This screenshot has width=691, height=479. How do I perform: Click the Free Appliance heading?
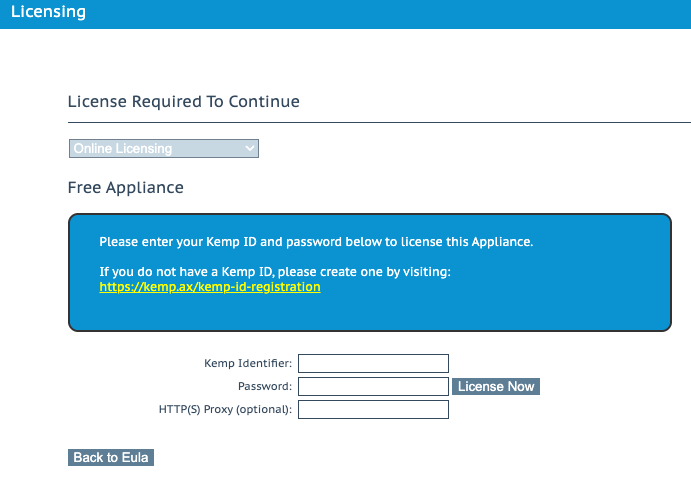(125, 188)
